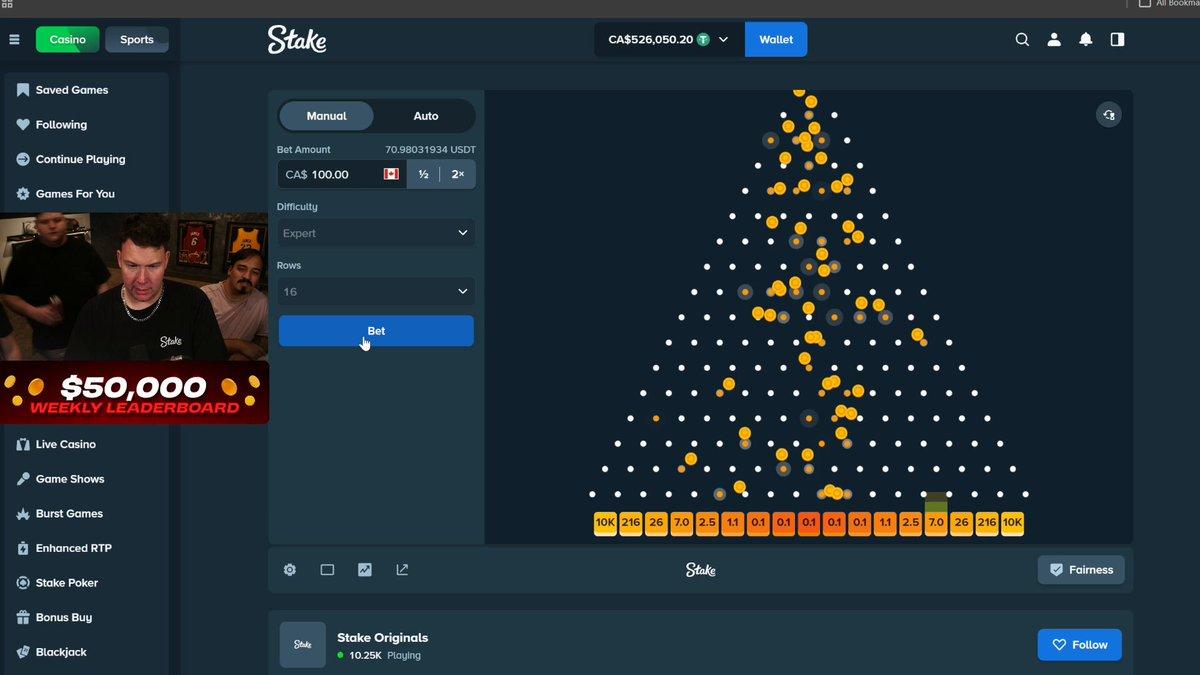This screenshot has width=1200, height=675.
Task: Open Games For You in sidebar
Action: (x=86, y=194)
